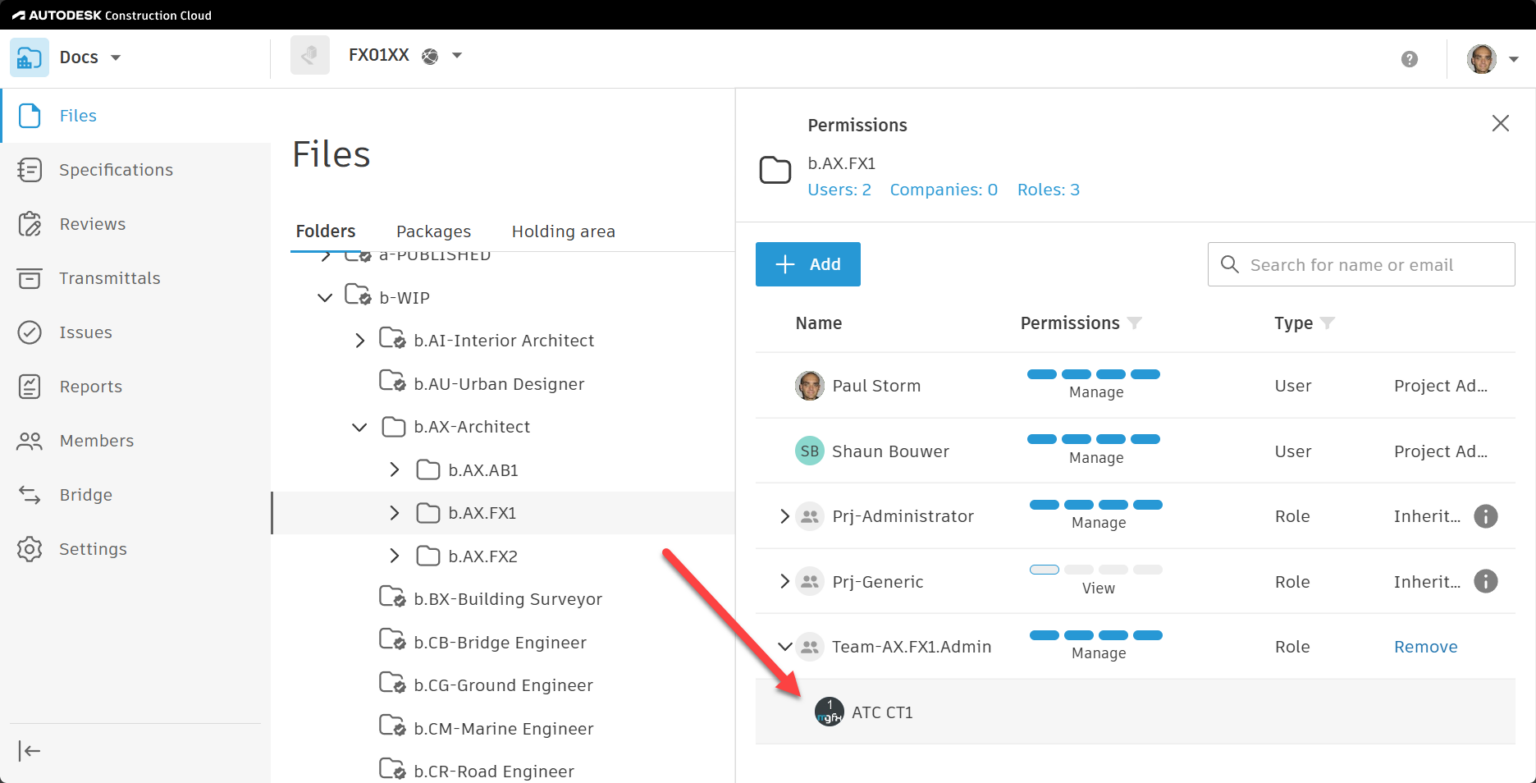Click info icon on Prj-Administrator row
Image resolution: width=1536 pixels, height=783 pixels.
(1486, 516)
